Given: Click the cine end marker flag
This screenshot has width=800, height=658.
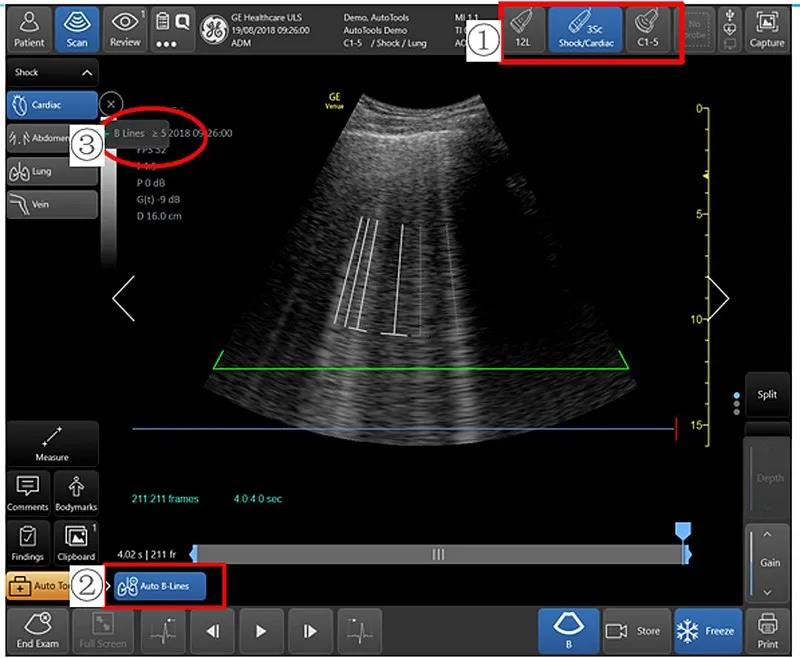Looking at the screenshot, I should [x=683, y=530].
